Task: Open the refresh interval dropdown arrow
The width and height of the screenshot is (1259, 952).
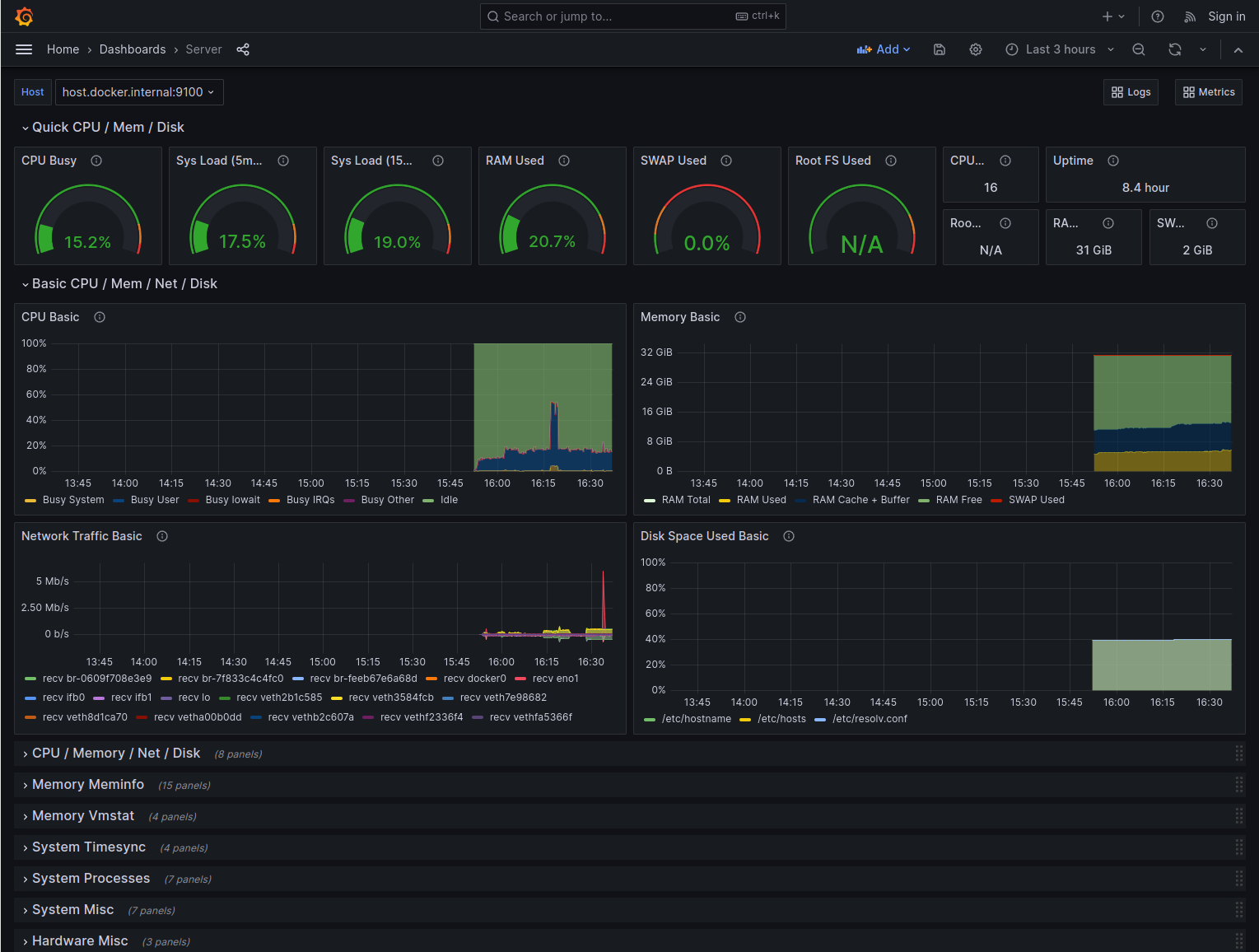Action: [1203, 49]
